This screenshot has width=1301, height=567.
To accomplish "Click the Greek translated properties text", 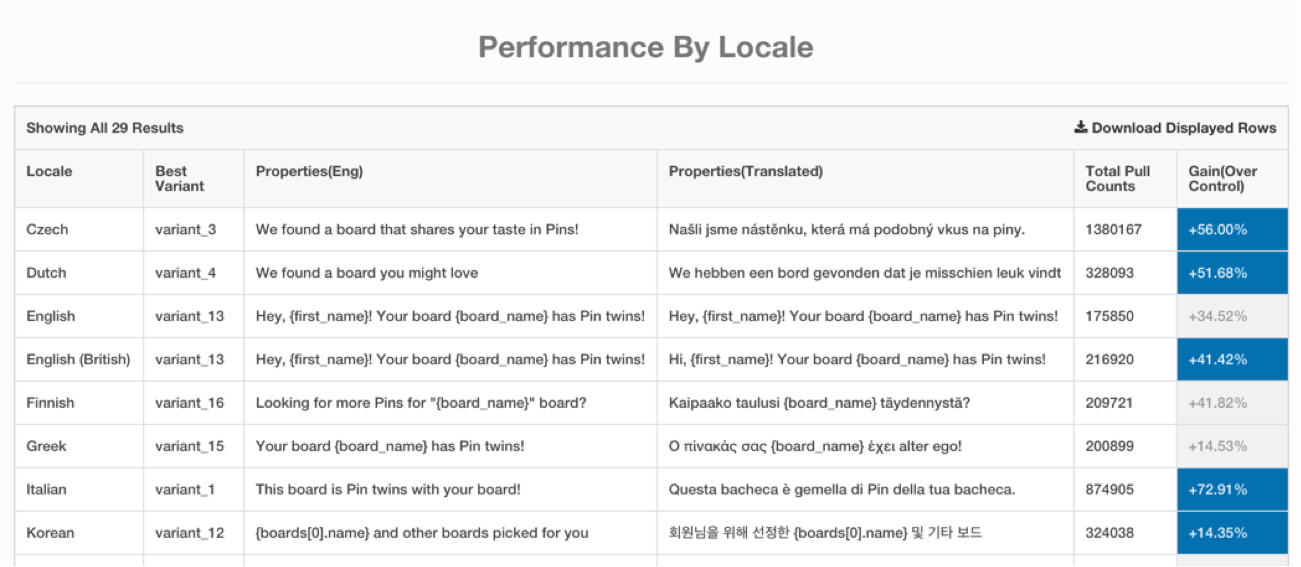I will point(815,446).
